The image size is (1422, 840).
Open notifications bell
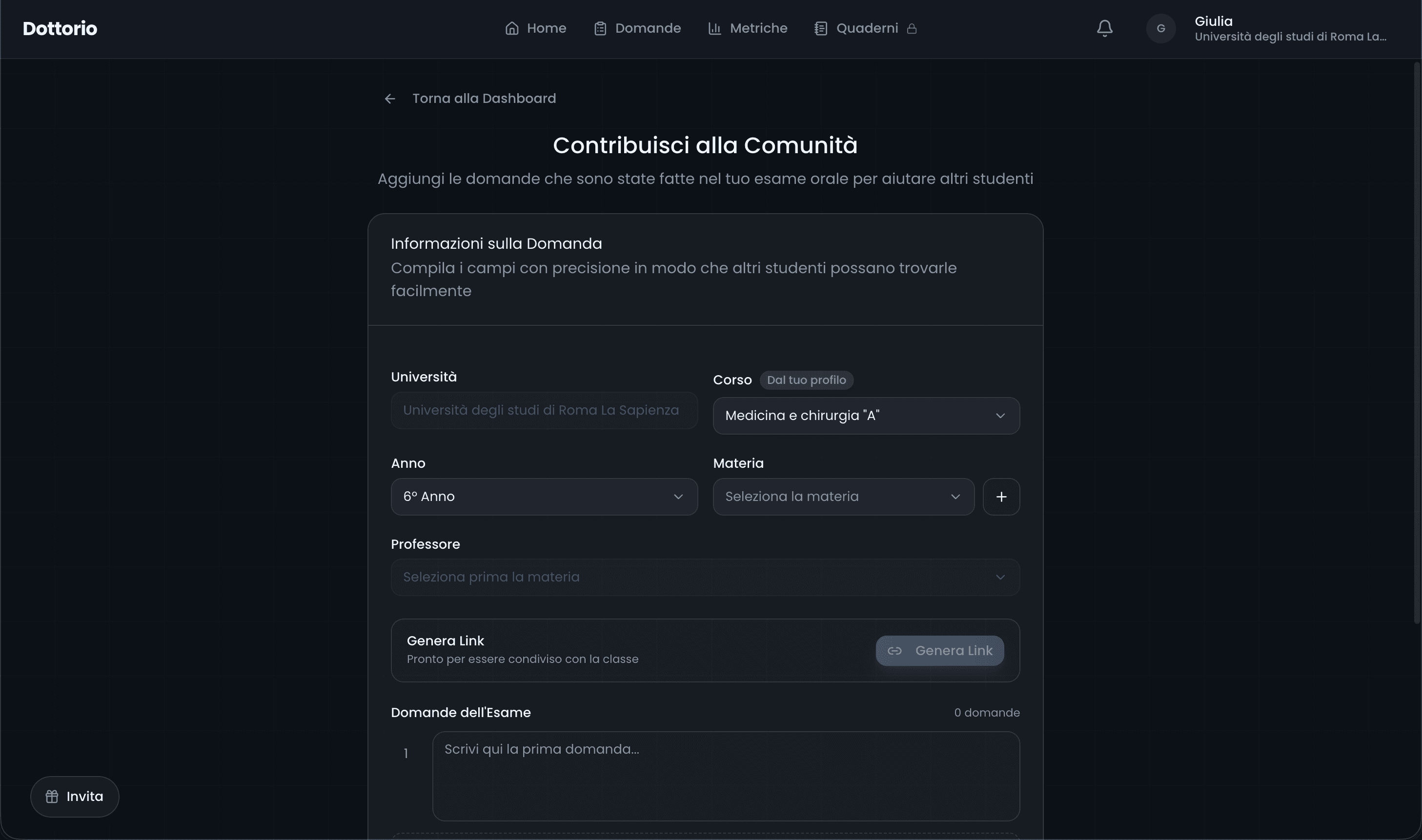[1104, 28]
